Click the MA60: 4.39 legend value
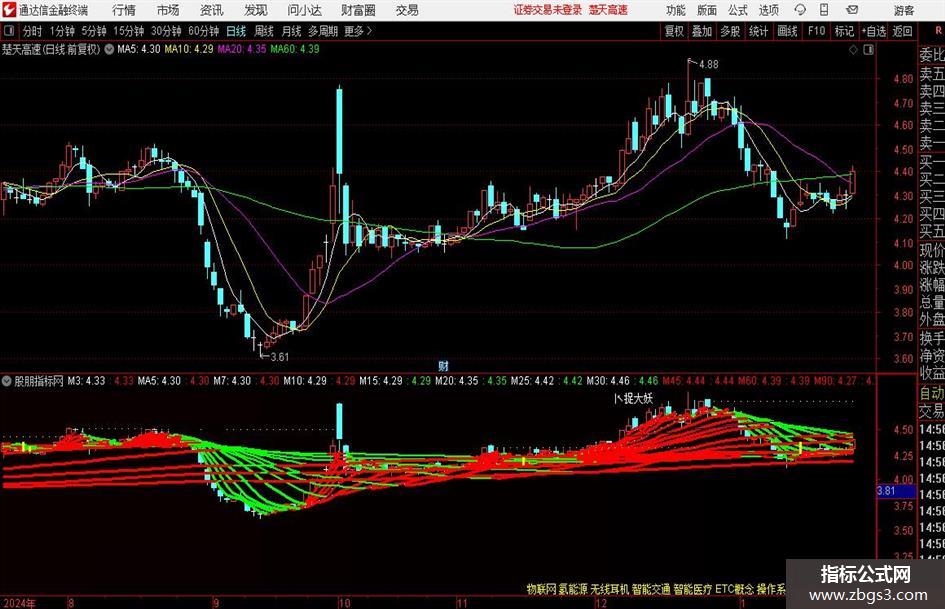 pyautogui.click(x=295, y=49)
